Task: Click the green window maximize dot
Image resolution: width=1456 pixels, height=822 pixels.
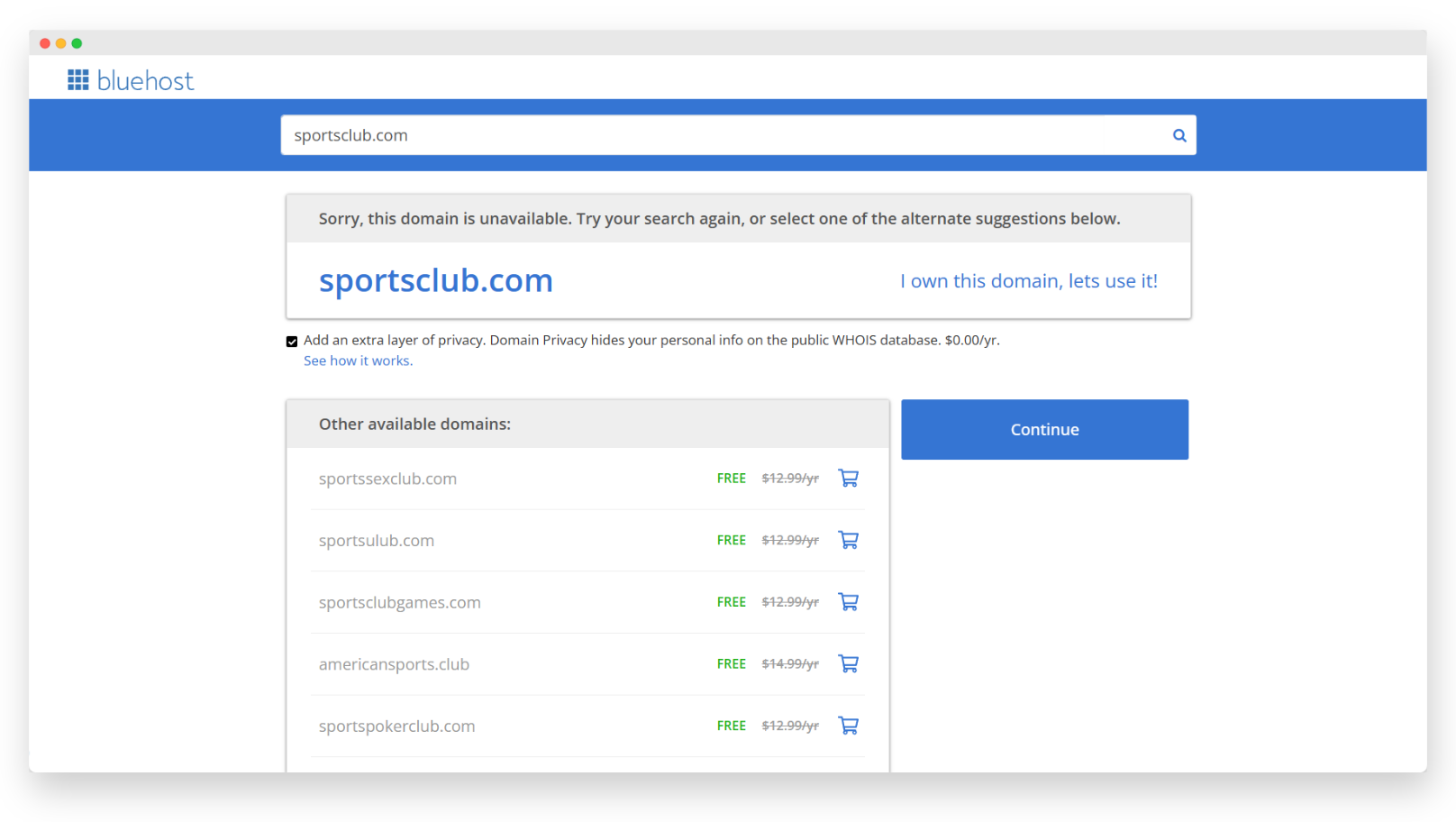Action: [77, 43]
